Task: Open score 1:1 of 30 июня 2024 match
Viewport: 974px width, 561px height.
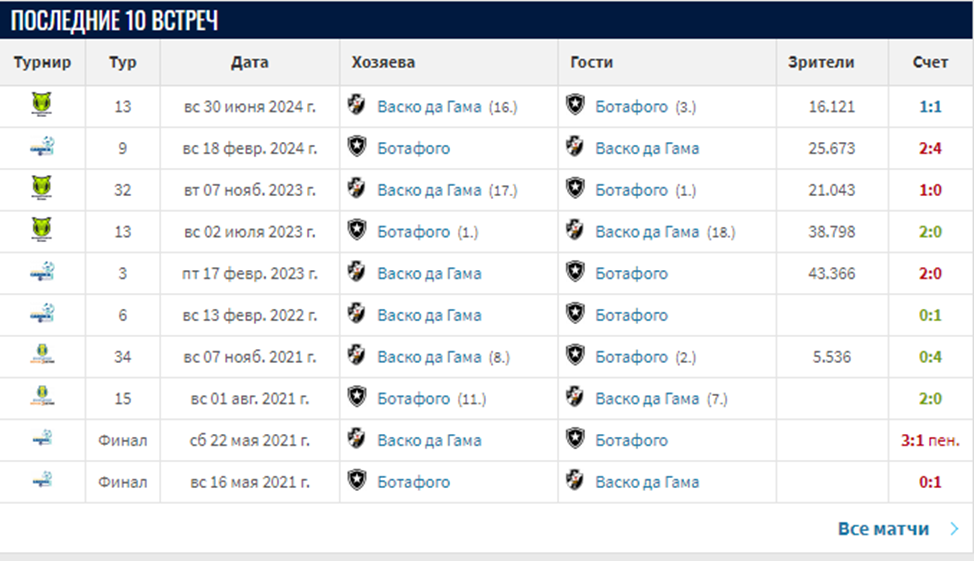Action: pos(930,107)
